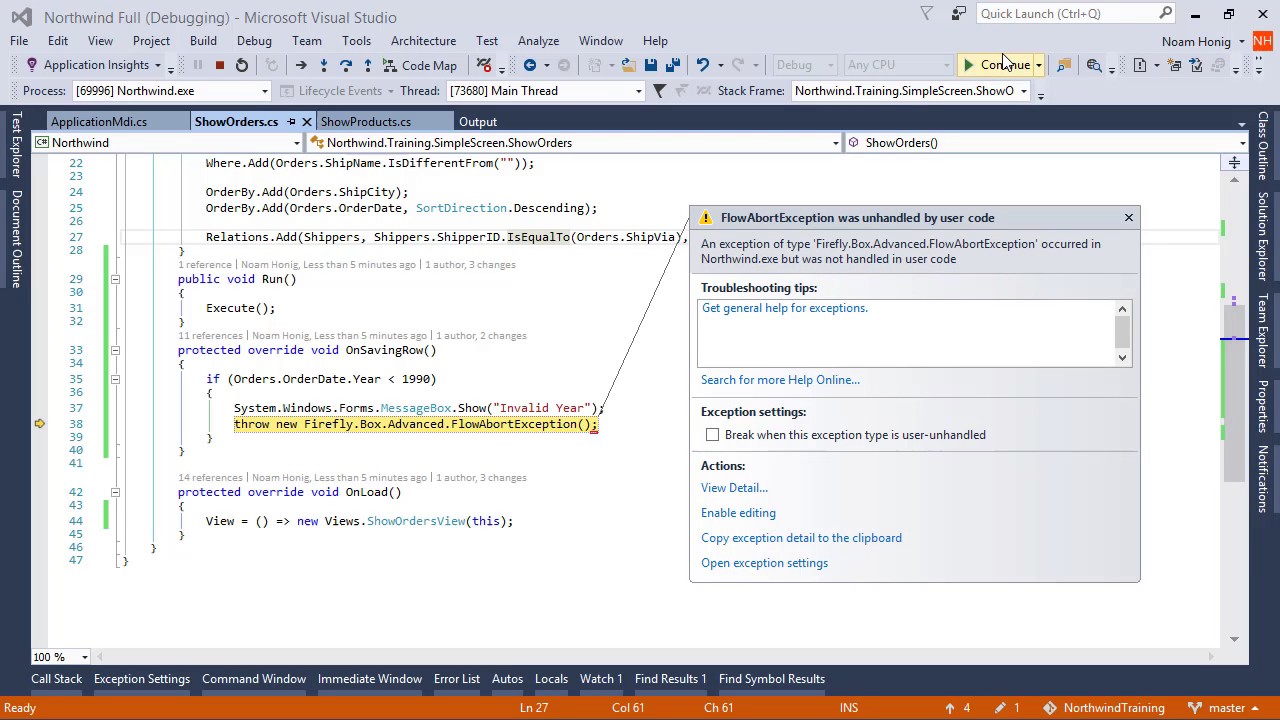Open the editor zoom 100 % dropdown
Viewport: 1280px width, 720px height.
[84, 657]
